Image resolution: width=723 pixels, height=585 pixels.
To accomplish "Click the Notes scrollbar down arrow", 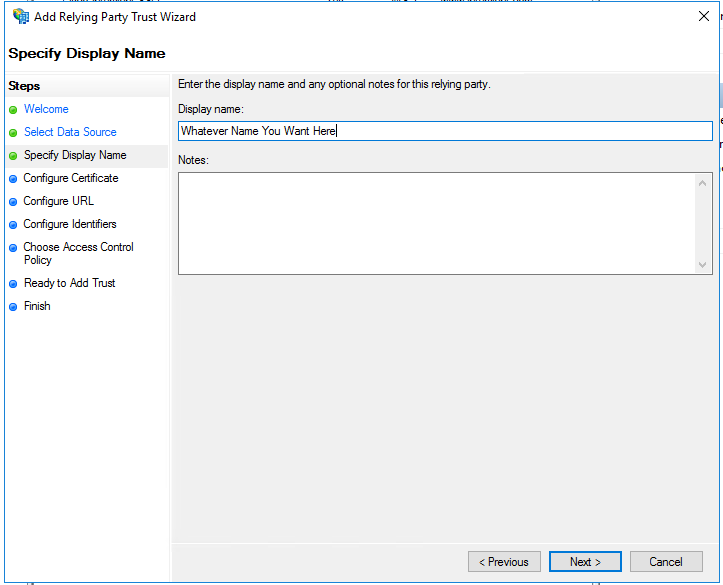I will pyautogui.click(x=703, y=264).
